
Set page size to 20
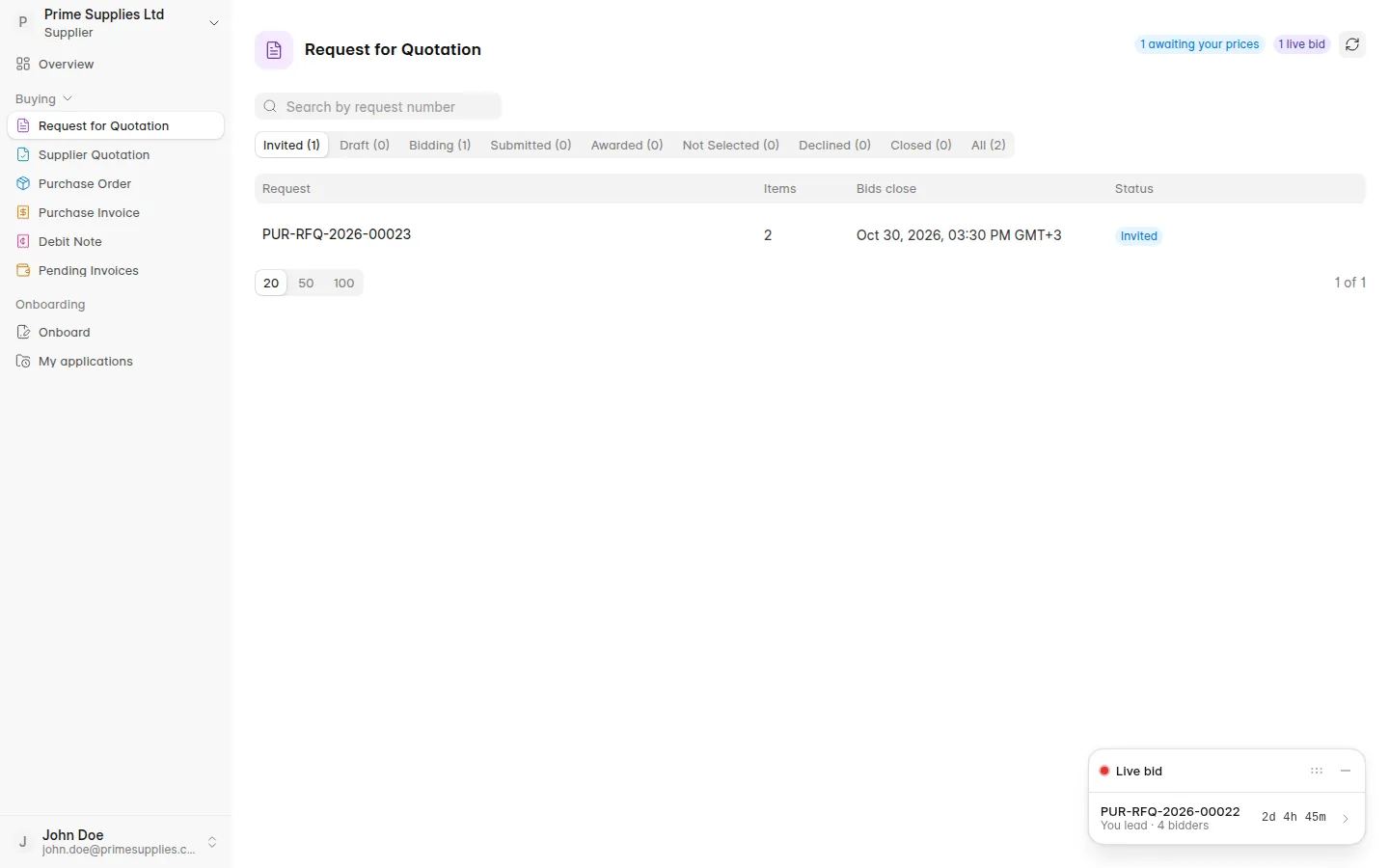point(271,283)
